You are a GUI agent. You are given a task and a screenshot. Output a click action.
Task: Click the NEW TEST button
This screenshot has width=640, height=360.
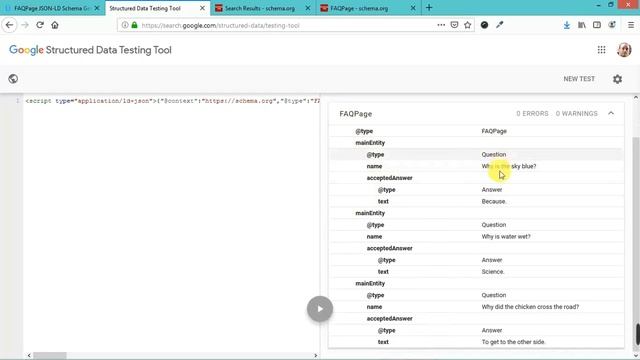pyautogui.click(x=579, y=79)
